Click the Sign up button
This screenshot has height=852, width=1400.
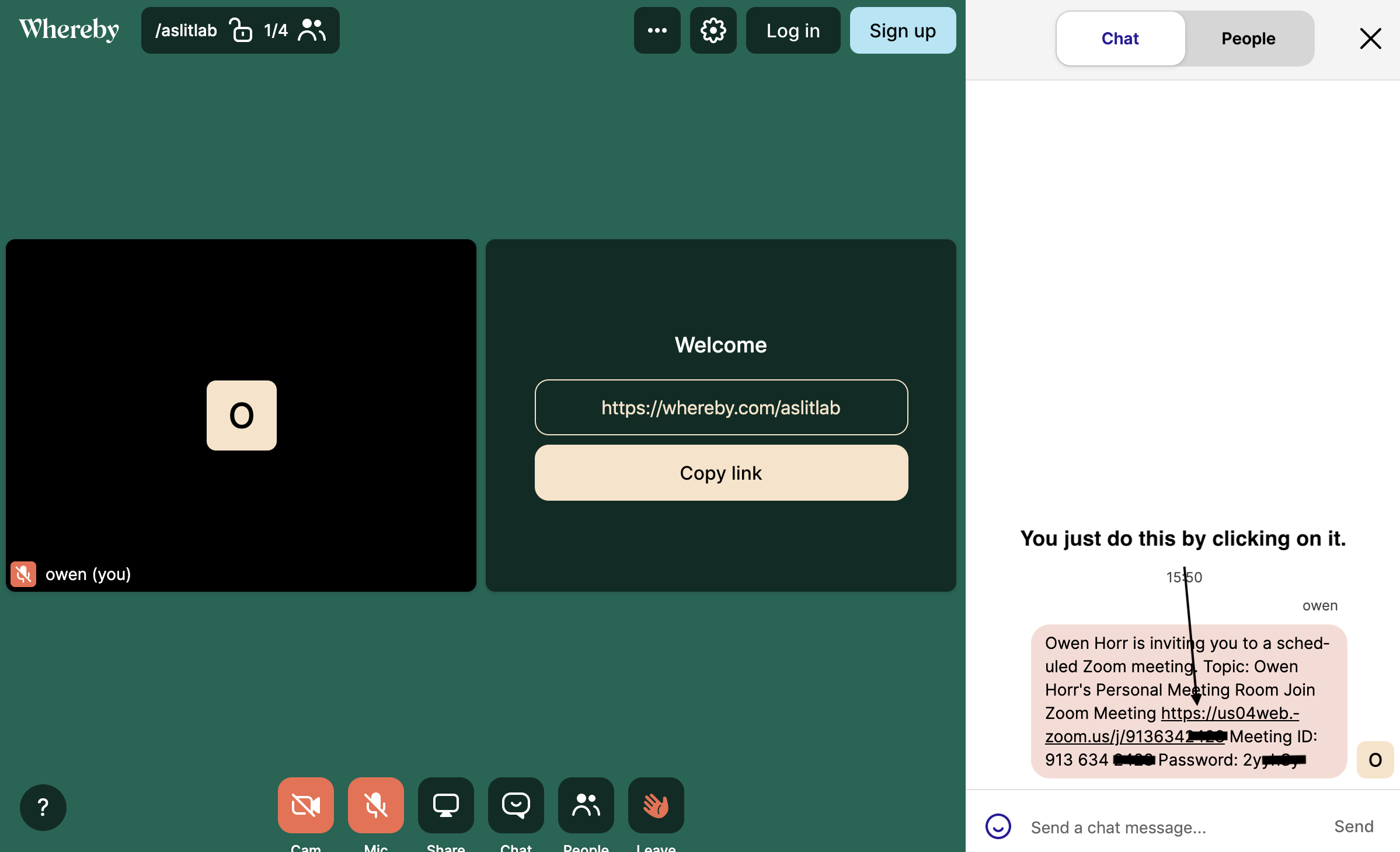coord(903,30)
